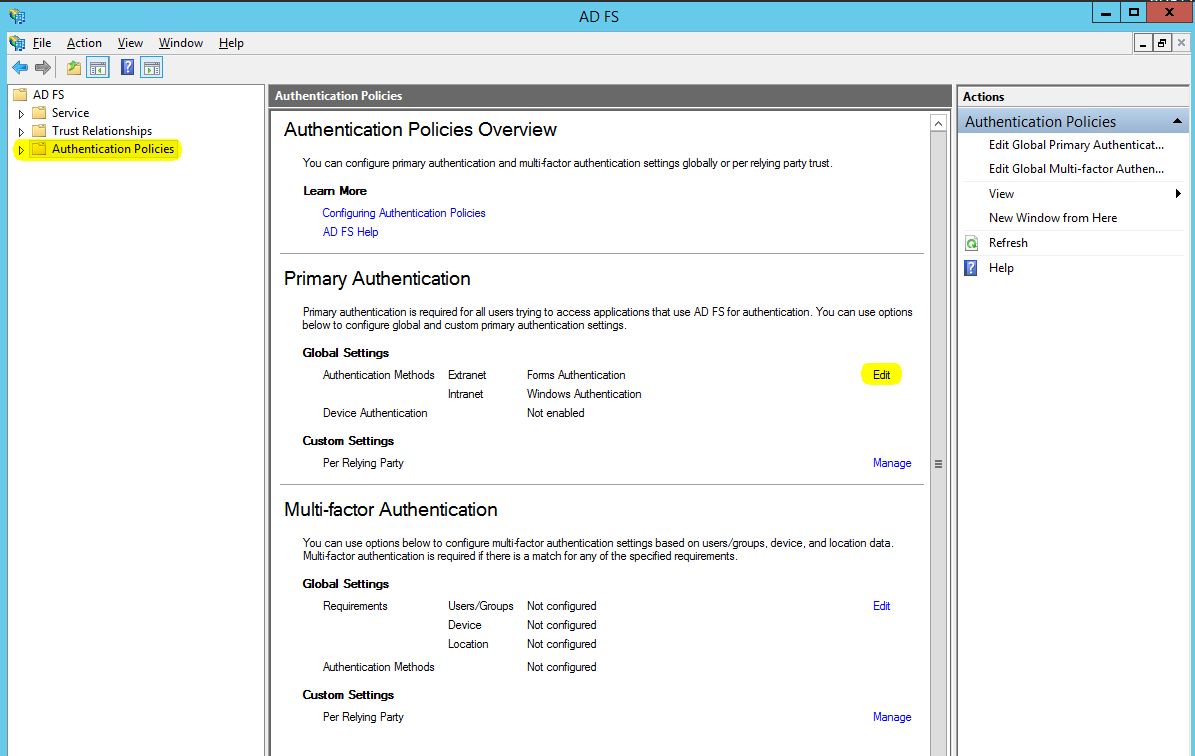Click the Forms Authentication value
The height and width of the screenshot is (756, 1195).
(576, 375)
